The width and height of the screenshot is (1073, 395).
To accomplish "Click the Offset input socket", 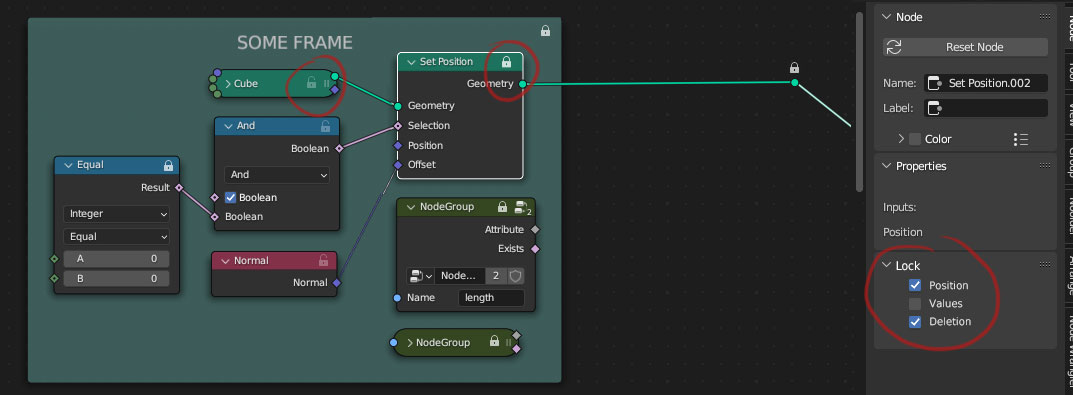I will [398, 165].
